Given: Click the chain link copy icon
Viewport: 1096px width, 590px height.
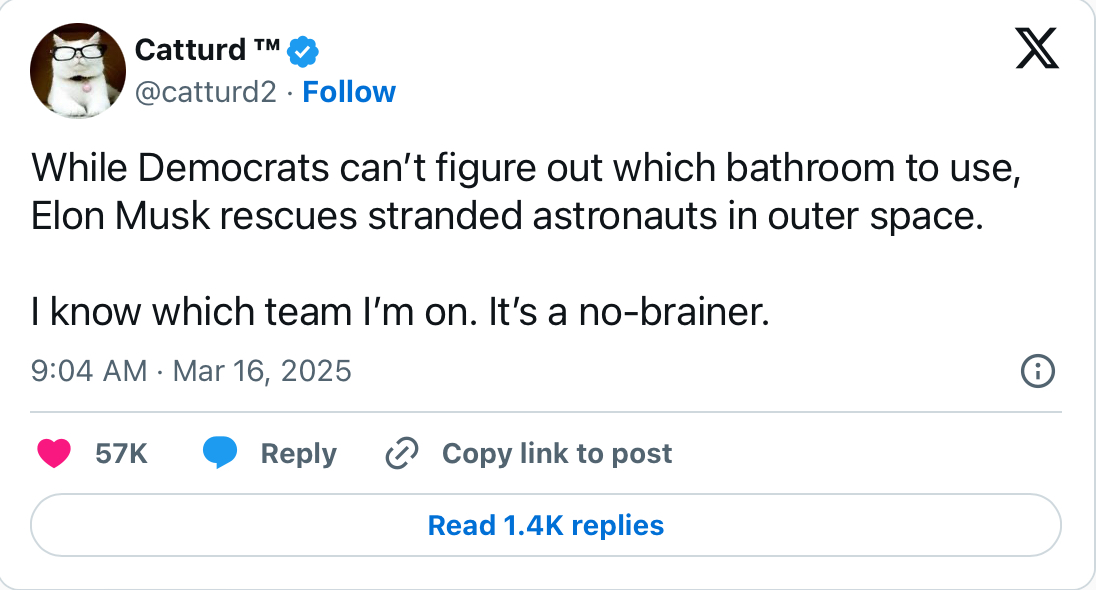Looking at the screenshot, I should 401,454.
